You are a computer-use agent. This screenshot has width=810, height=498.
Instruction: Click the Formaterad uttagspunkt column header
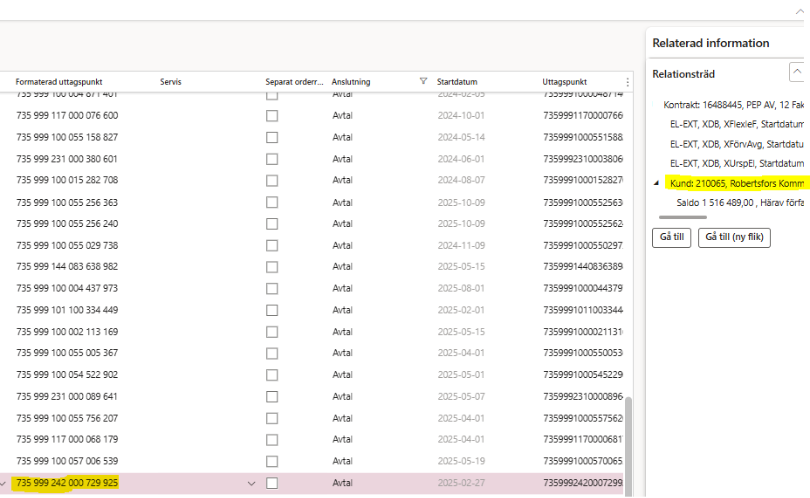[x=59, y=81]
